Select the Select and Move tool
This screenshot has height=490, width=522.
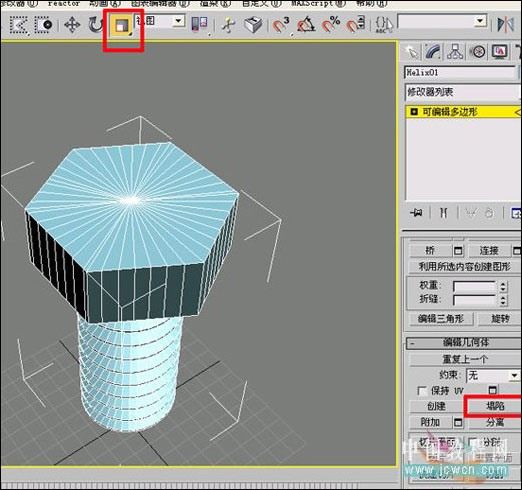click(x=72, y=25)
